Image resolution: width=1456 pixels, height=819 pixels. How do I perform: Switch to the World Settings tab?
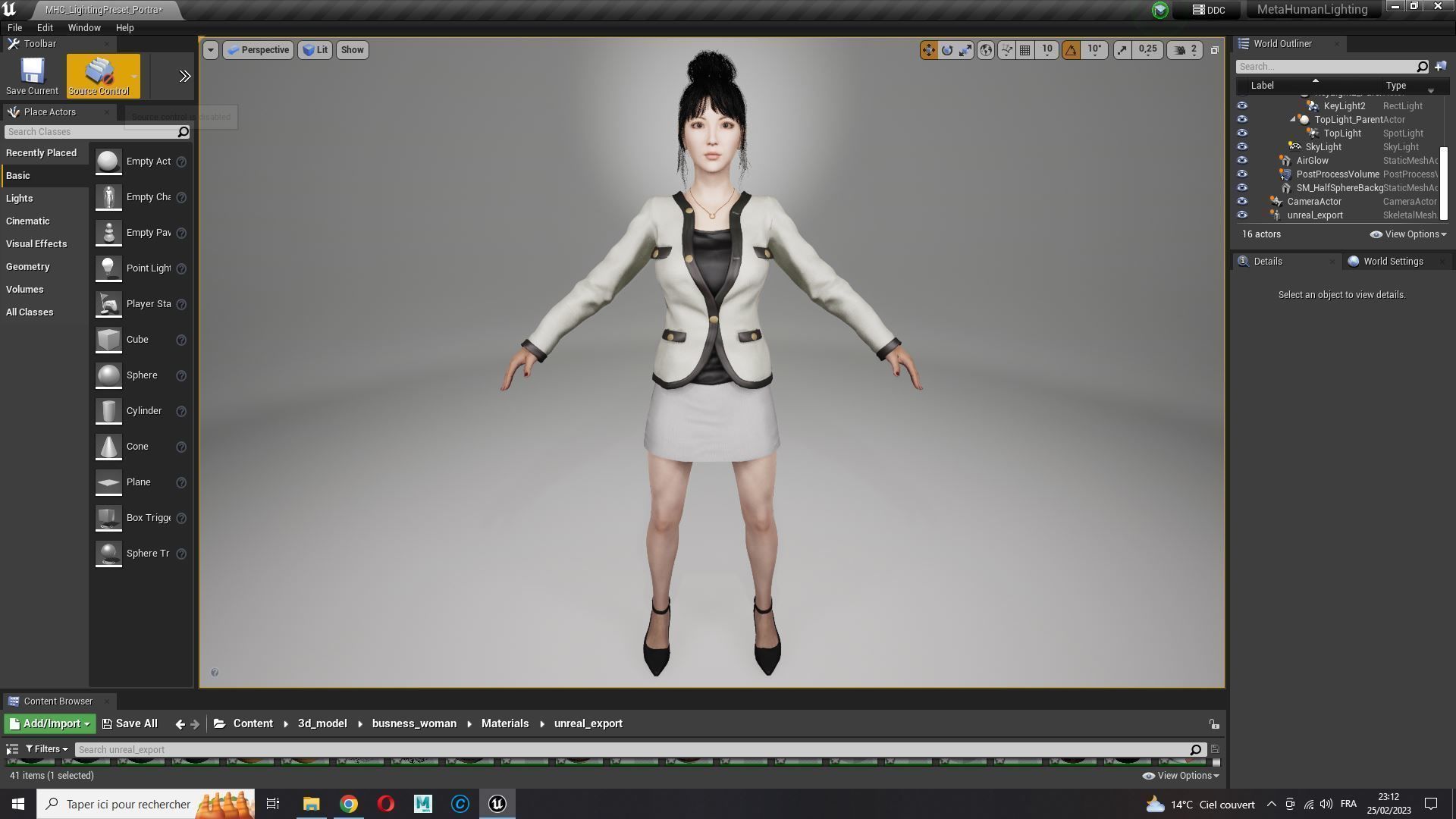1392,262
